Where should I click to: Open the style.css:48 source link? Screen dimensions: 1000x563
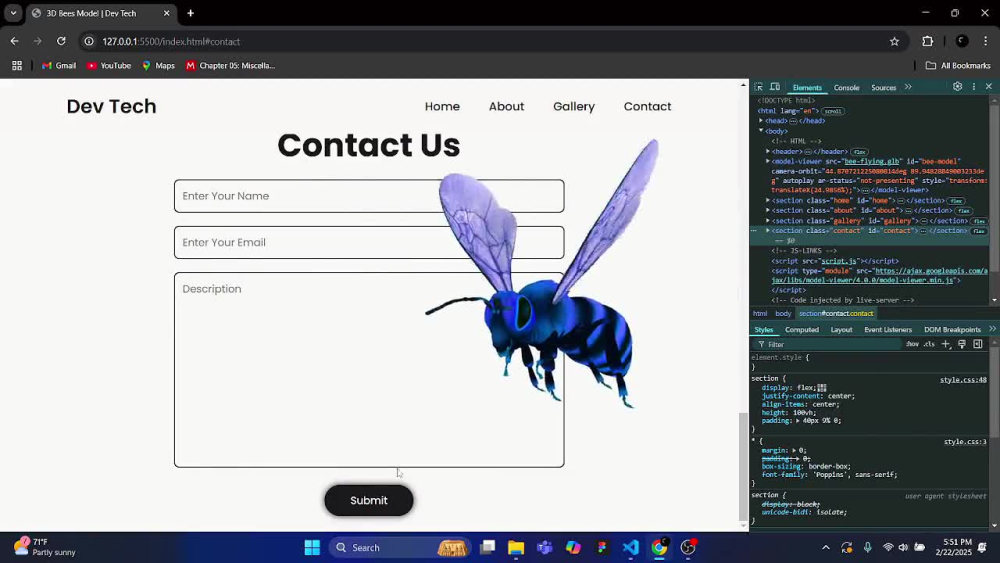[963, 380]
